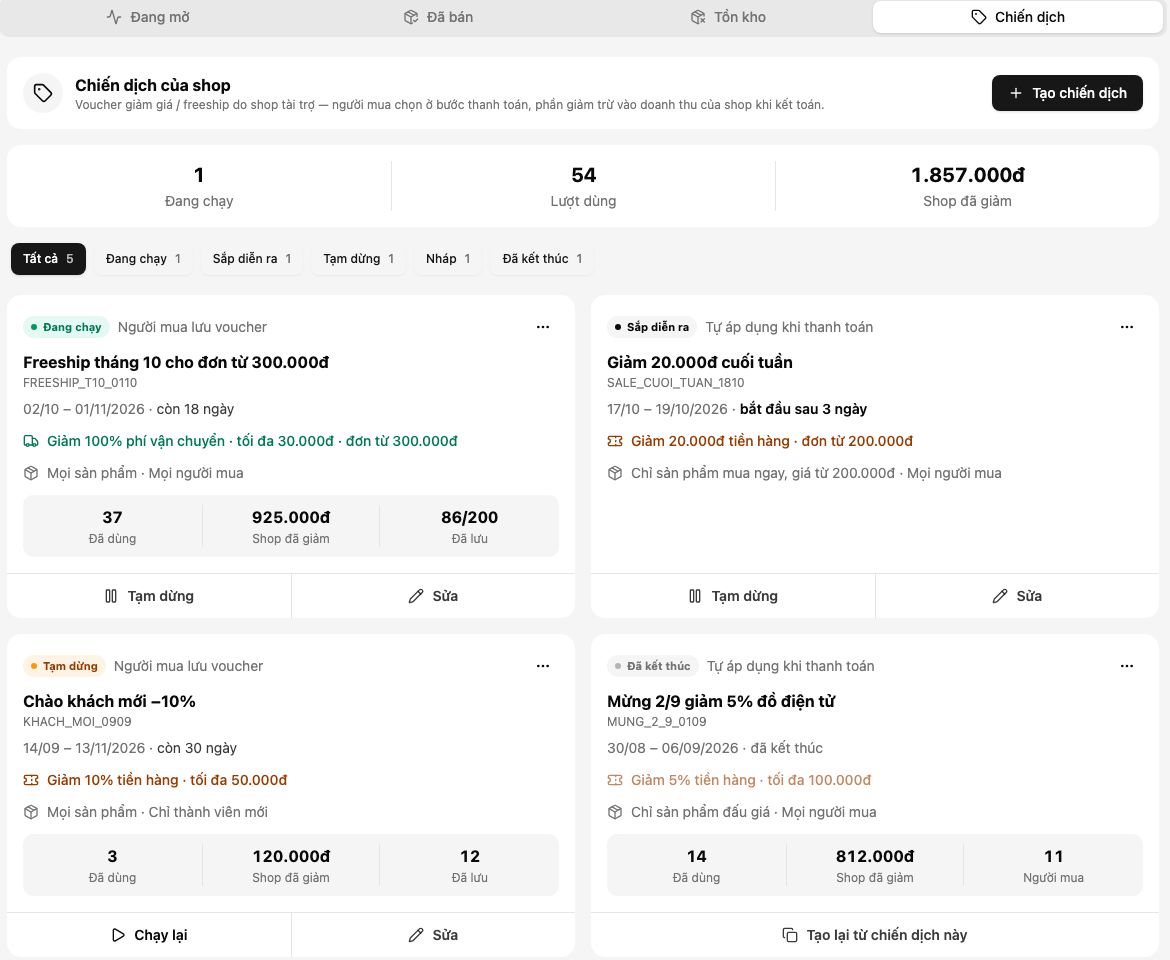Click the tag icon beside Chiến dịch của shop

click(x=43, y=93)
